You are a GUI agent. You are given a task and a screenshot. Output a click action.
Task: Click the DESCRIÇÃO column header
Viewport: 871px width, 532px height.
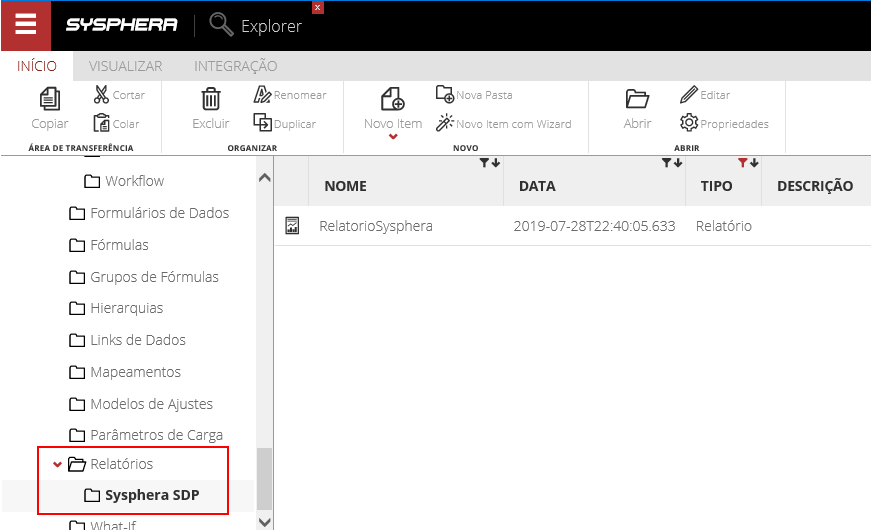coord(815,186)
